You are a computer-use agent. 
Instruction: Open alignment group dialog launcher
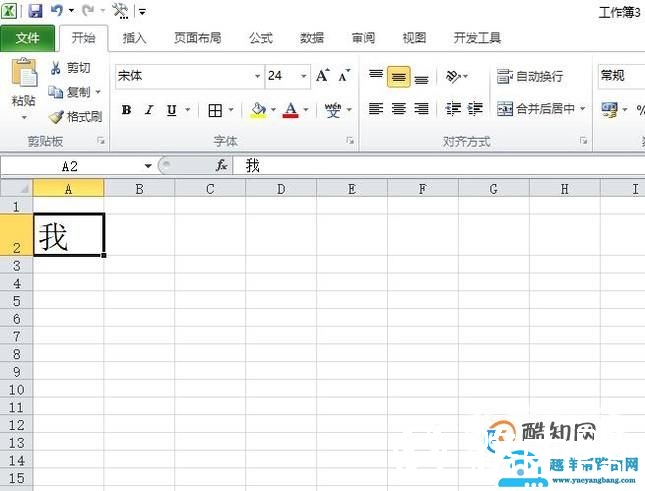click(x=583, y=141)
